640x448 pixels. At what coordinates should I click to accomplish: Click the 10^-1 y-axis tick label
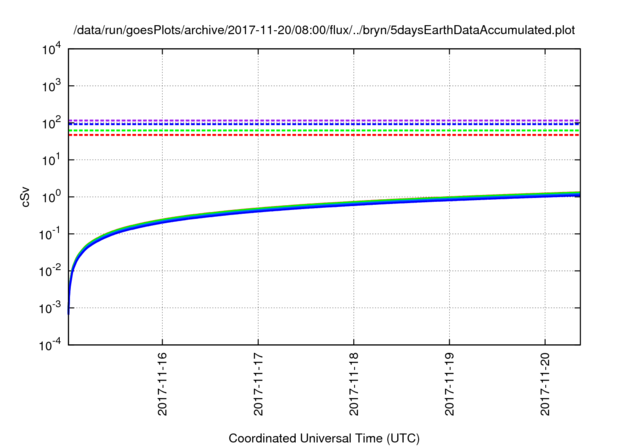[50, 234]
